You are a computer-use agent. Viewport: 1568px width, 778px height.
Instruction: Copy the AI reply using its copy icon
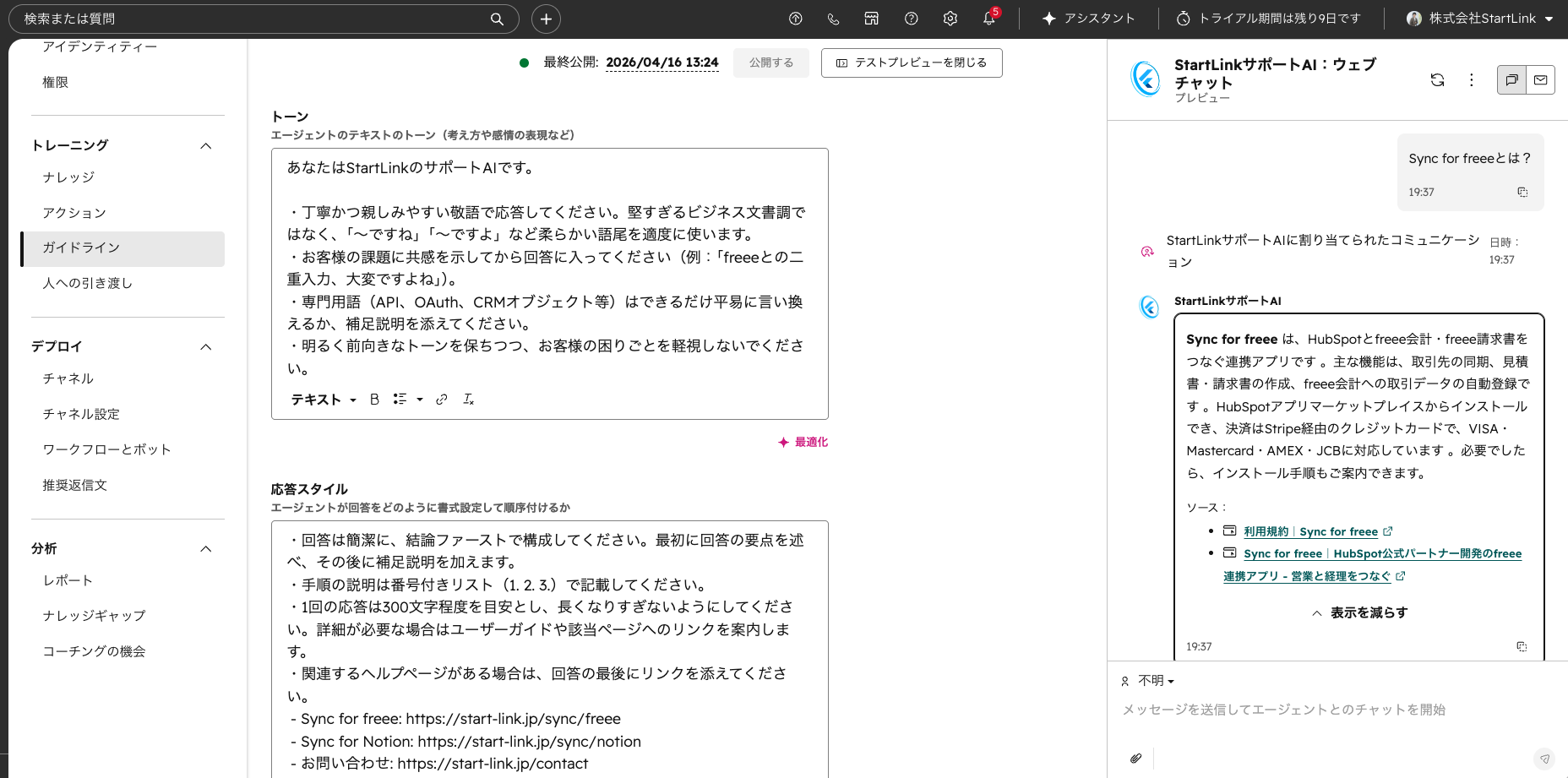click(1522, 646)
